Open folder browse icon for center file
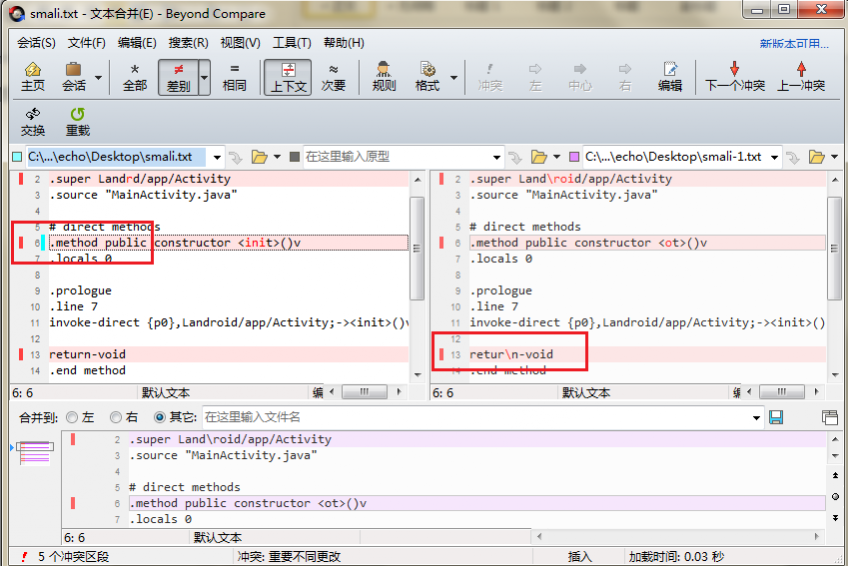The width and height of the screenshot is (848, 566). (539, 157)
